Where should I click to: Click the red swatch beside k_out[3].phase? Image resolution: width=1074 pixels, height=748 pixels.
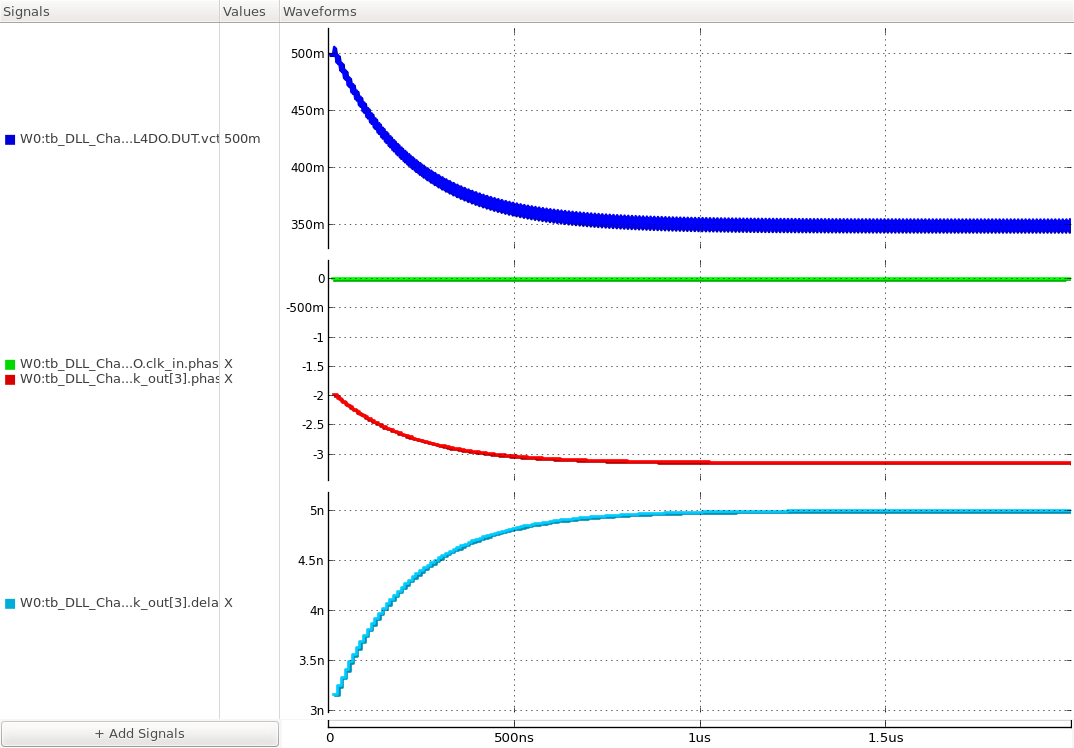tap(9, 379)
